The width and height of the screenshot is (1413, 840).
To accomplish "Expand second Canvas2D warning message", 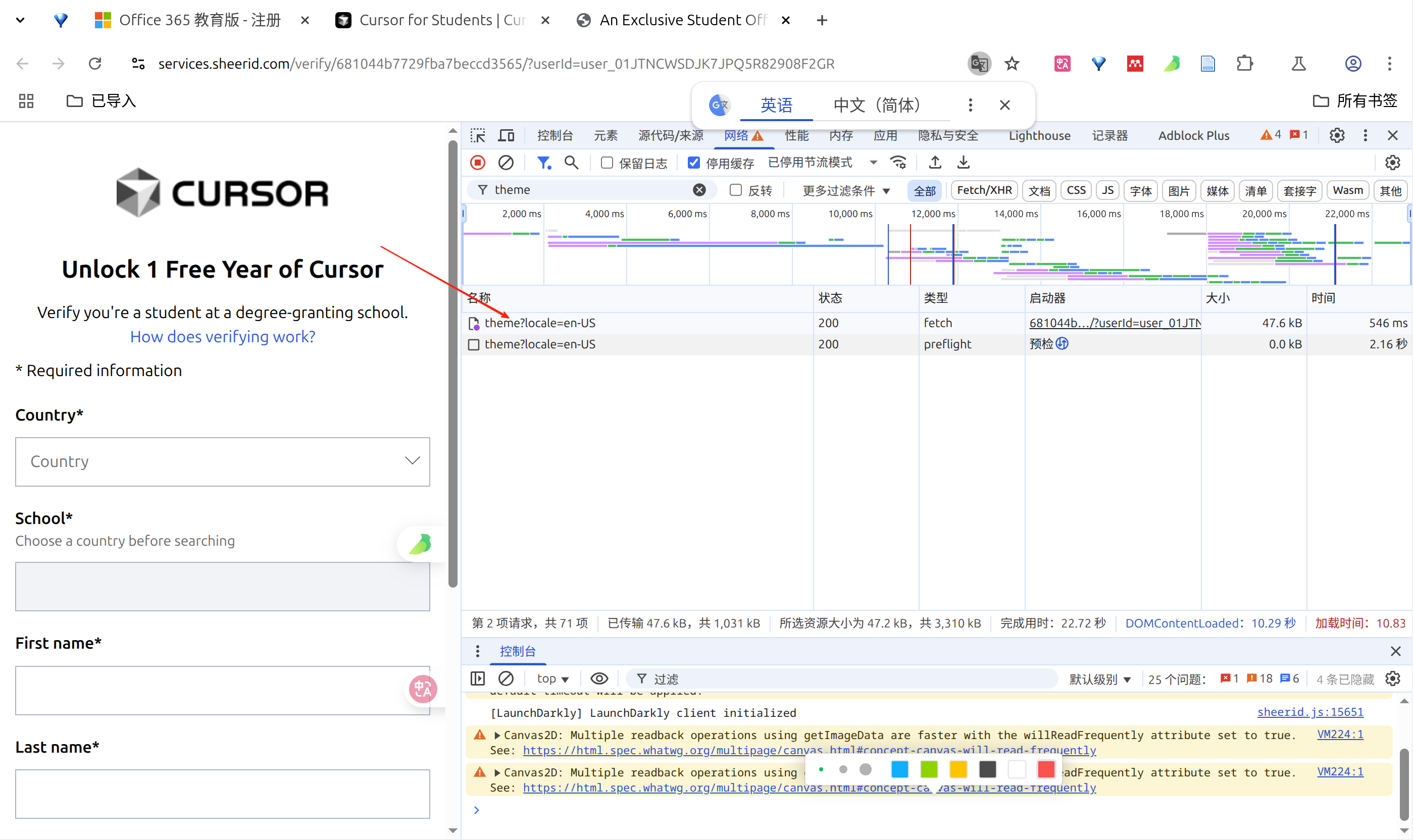I will [x=496, y=772].
